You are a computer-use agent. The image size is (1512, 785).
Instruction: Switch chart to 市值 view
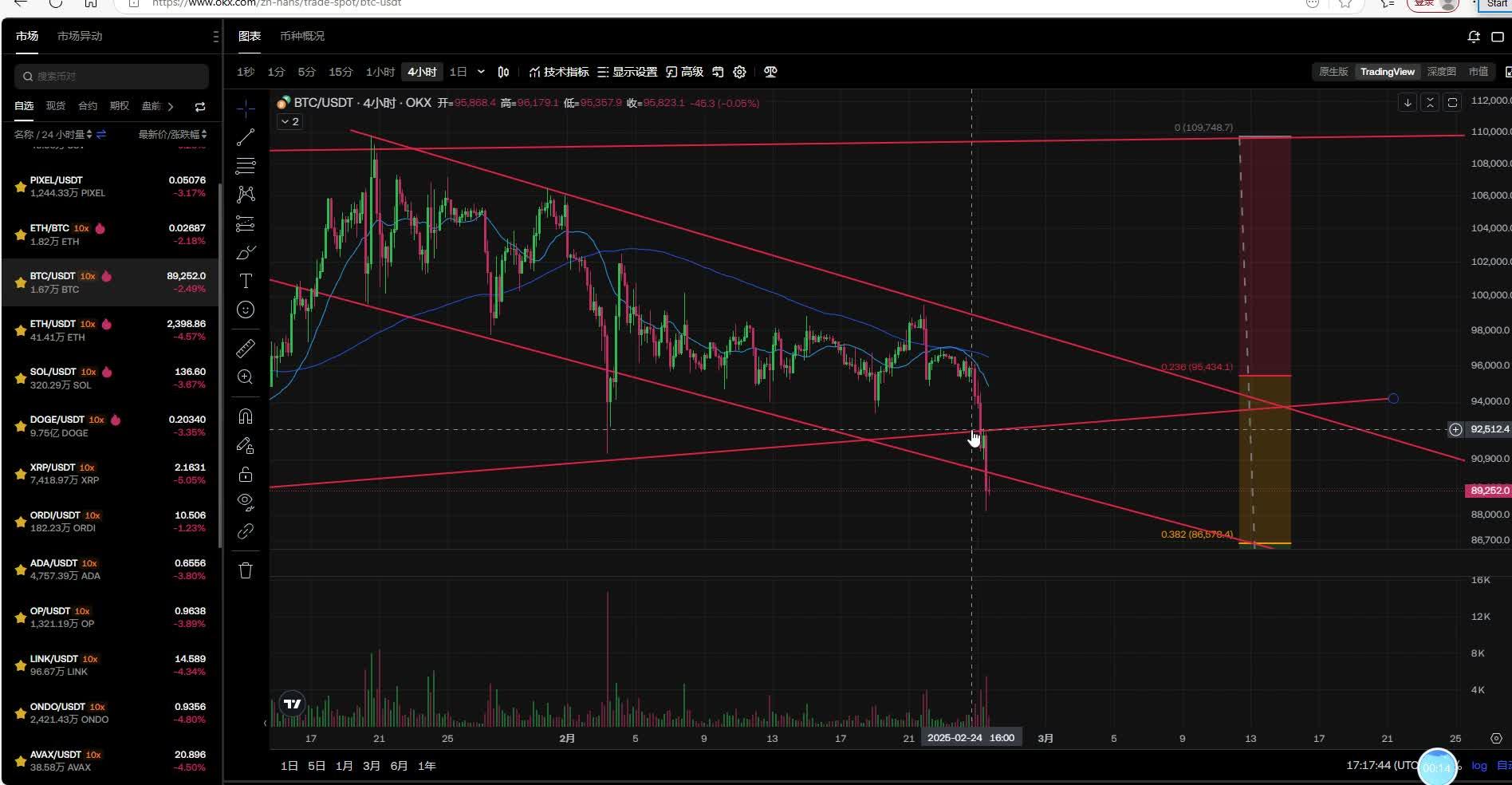tap(1479, 72)
